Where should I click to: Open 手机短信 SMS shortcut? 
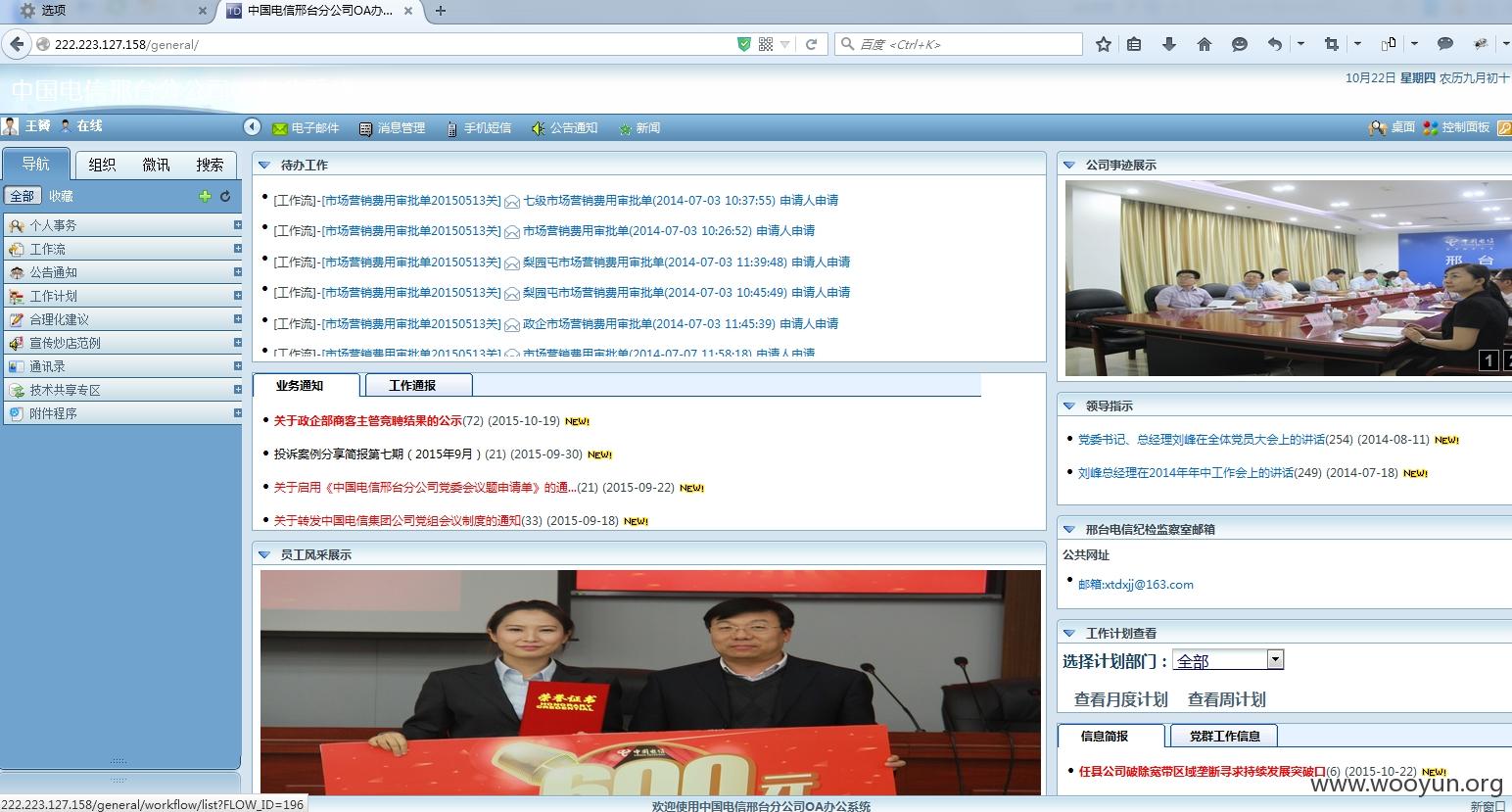point(479,128)
